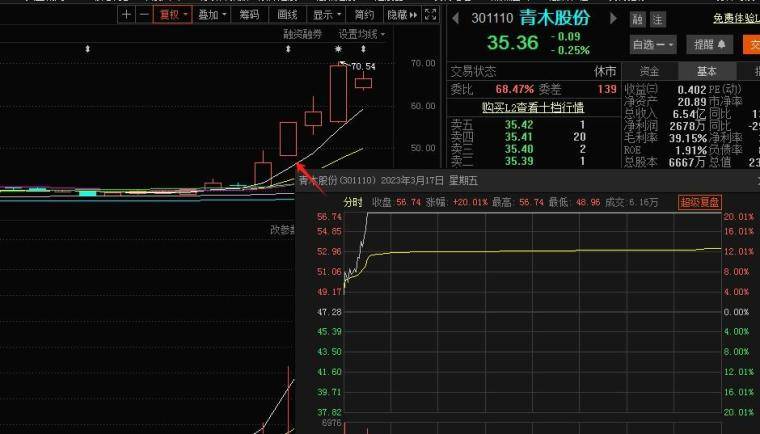Hide the side panel with 隐藏 button
Screen dimensions: 760x434
tap(402, 15)
